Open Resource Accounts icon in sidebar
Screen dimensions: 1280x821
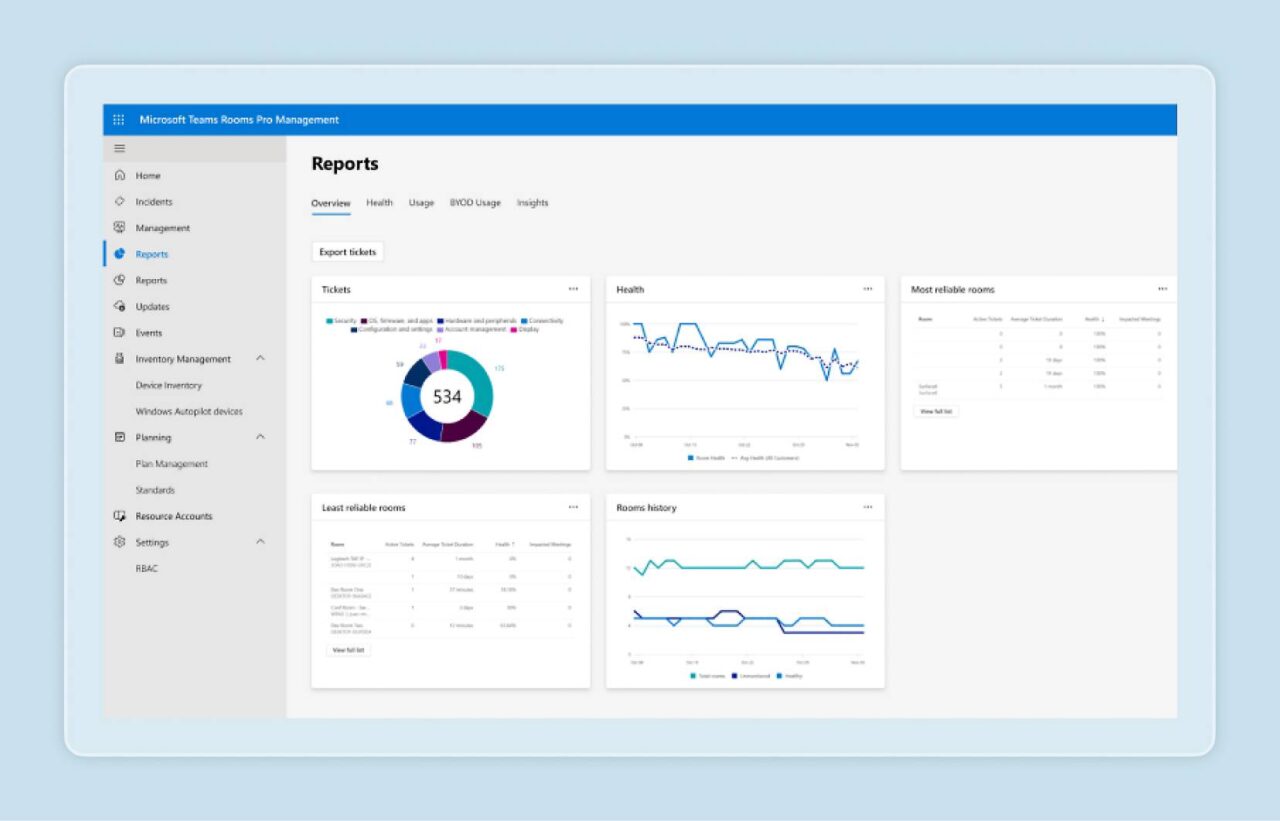coord(120,516)
